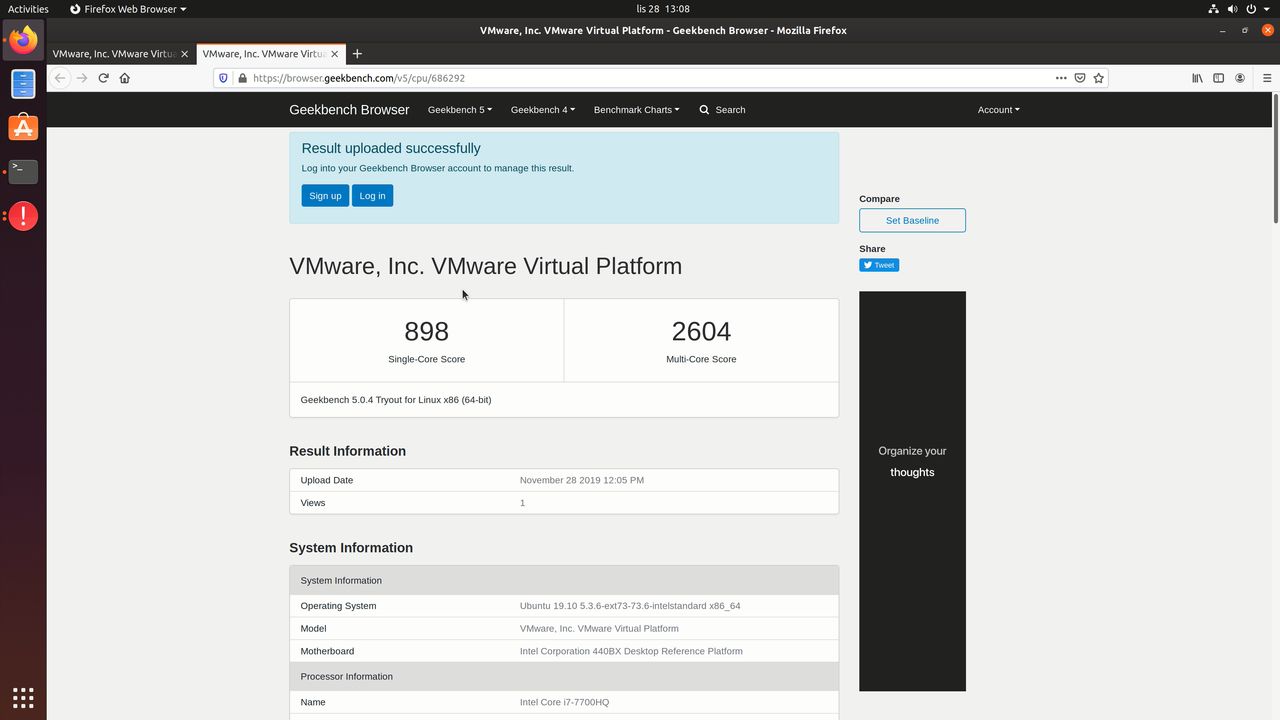This screenshot has height=720, width=1280.
Task: Click the 898 single-core score
Action: (426, 331)
